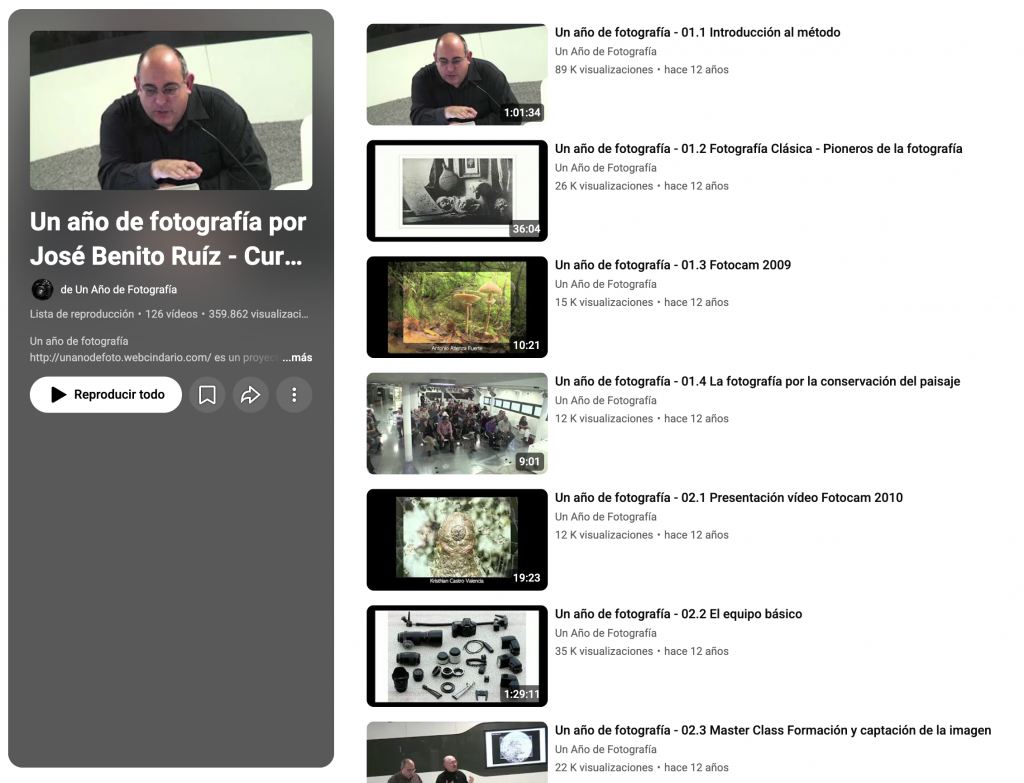Click channel name under 01.3 Fotocam 2009
This screenshot has width=1024, height=783.
pos(605,284)
